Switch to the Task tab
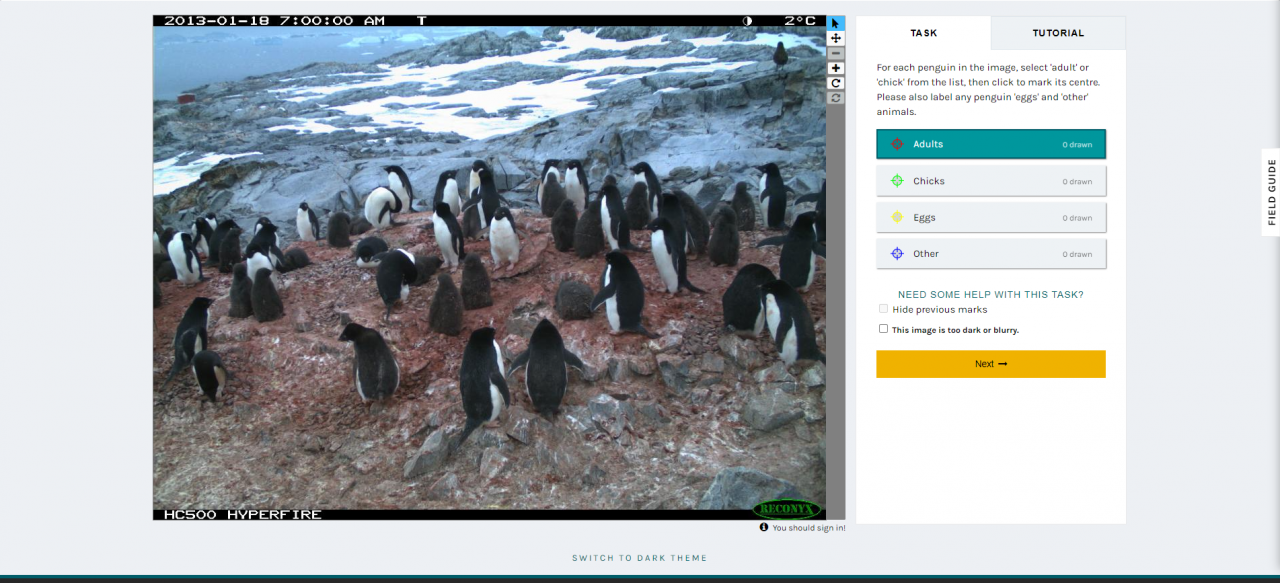 click(x=924, y=33)
